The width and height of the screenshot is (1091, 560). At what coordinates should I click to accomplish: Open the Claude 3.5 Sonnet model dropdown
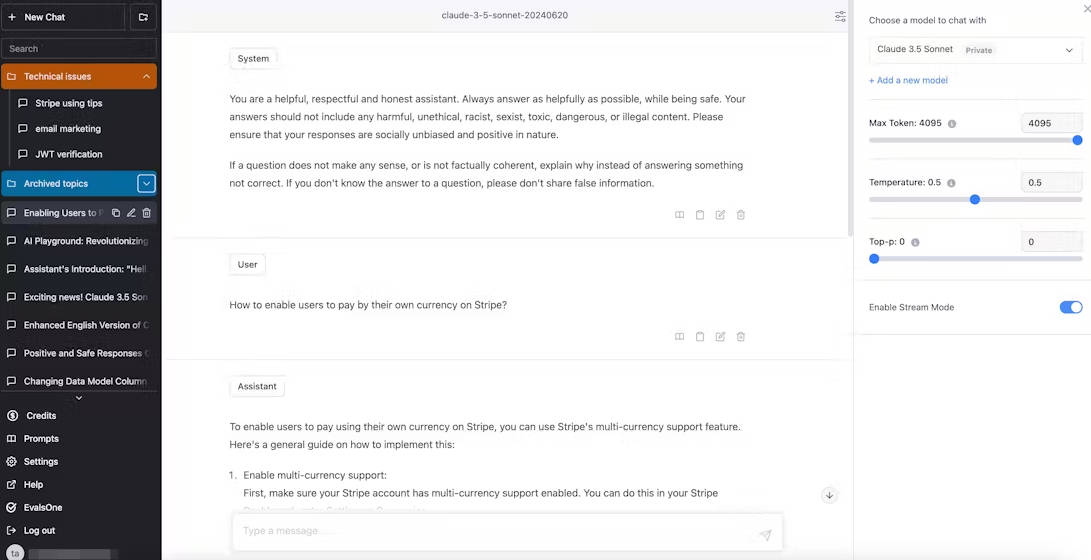[974, 50]
